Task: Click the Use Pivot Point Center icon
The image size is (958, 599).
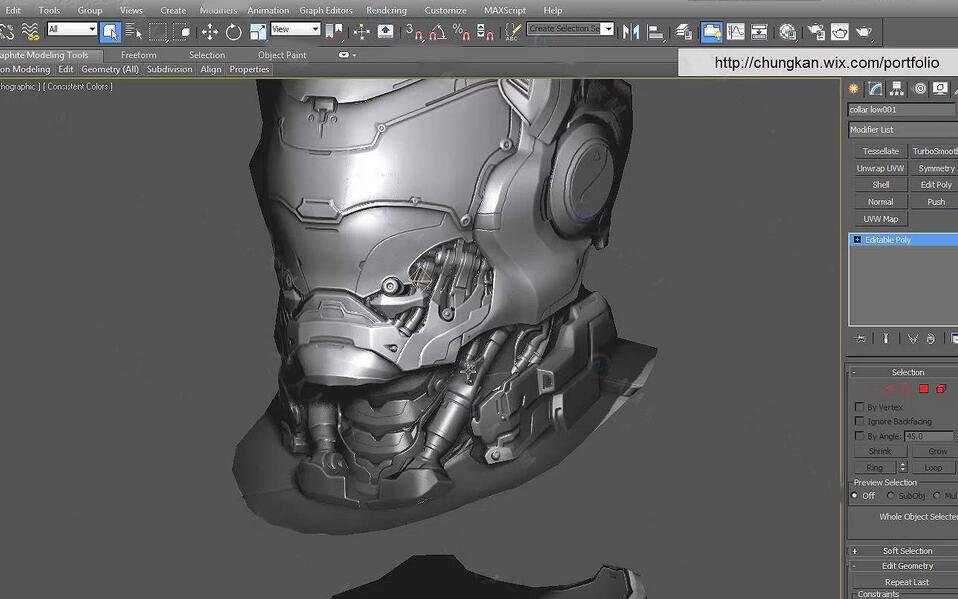Action: pyautogui.click(x=334, y=32)
